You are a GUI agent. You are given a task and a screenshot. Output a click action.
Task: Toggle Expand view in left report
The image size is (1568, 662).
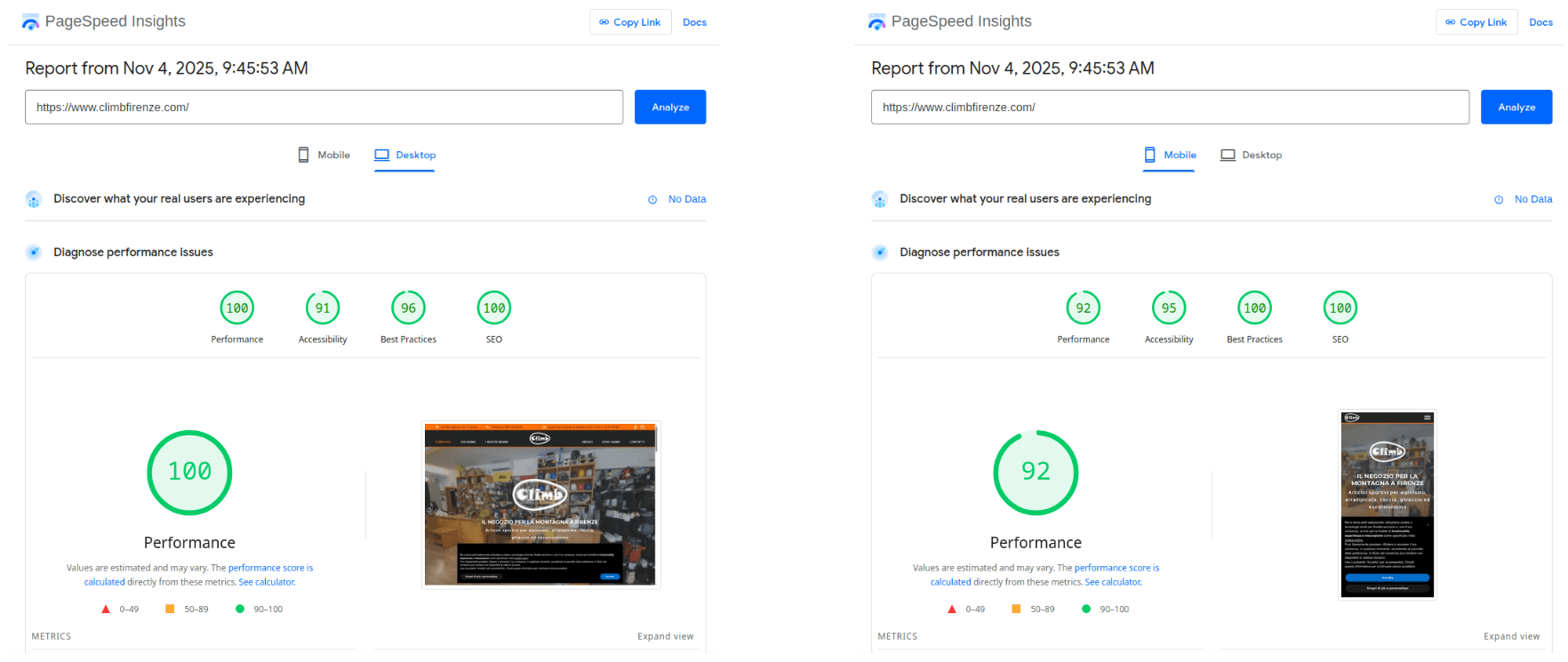click(666, 636)
